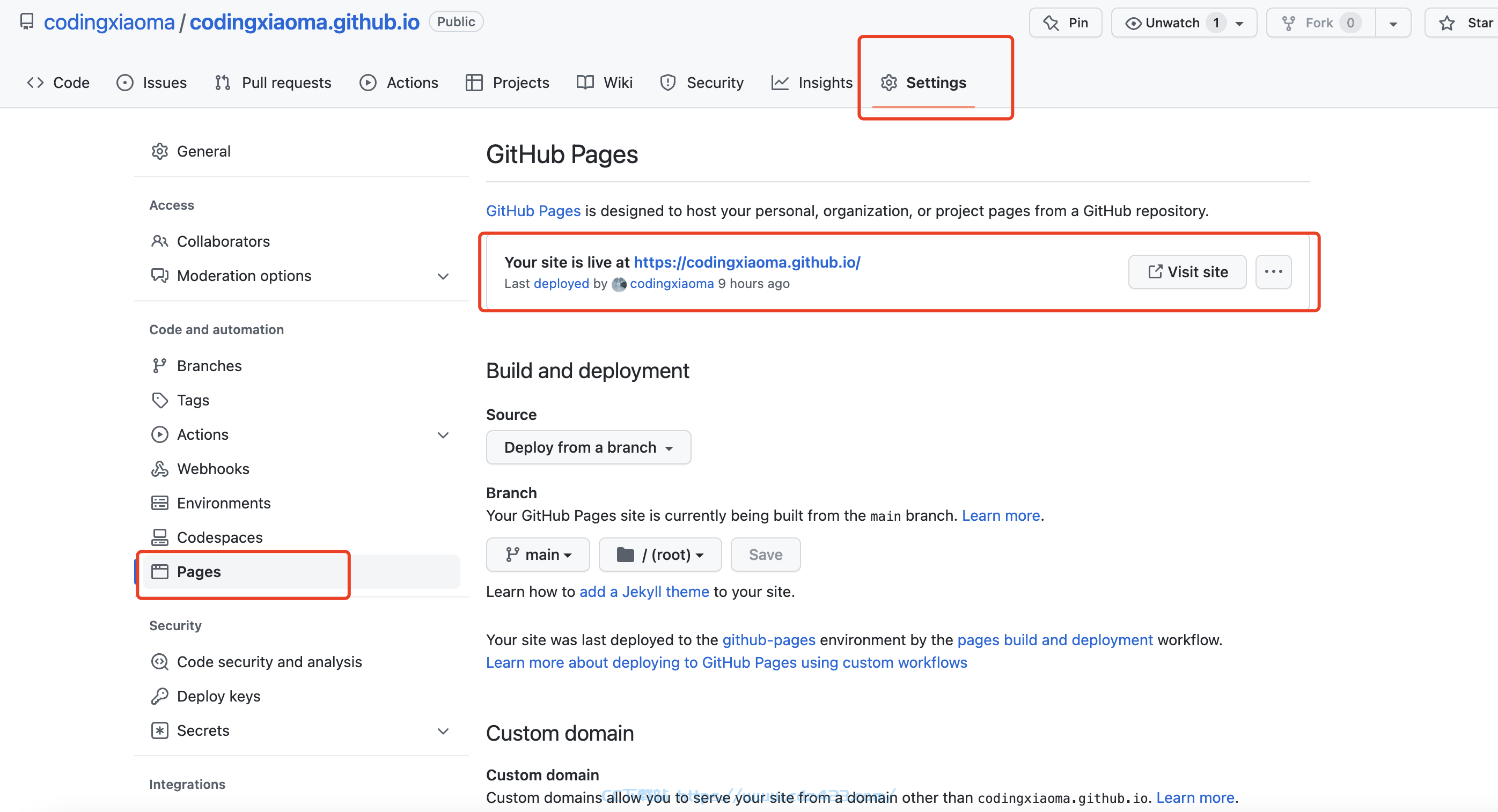
Task: Open live site URL https://codingxiaoma.github.io/
Action: (747, 262)
